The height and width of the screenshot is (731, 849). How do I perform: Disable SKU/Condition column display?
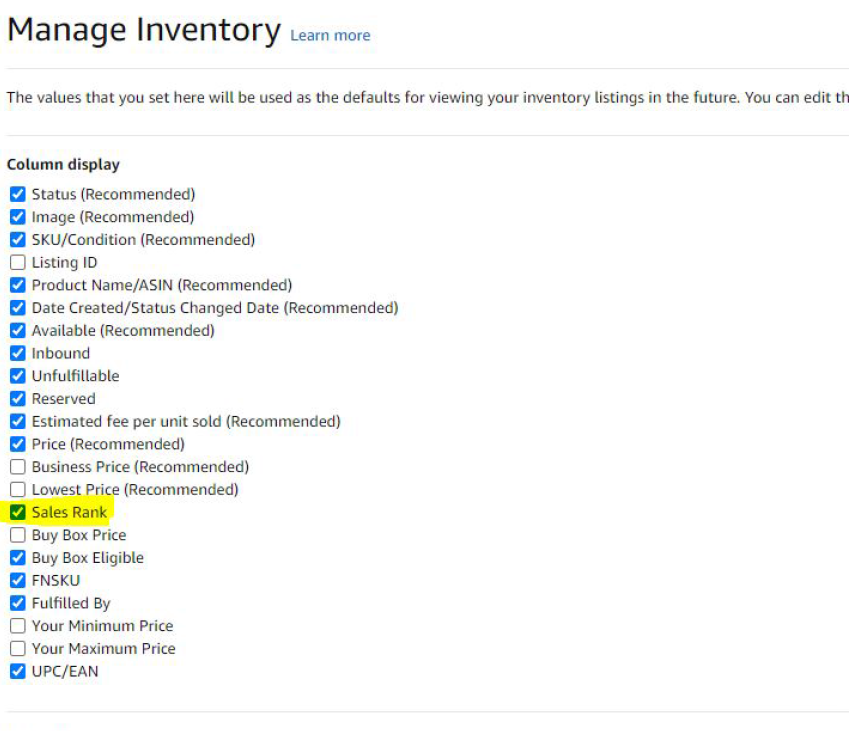[x=17, y=239]
